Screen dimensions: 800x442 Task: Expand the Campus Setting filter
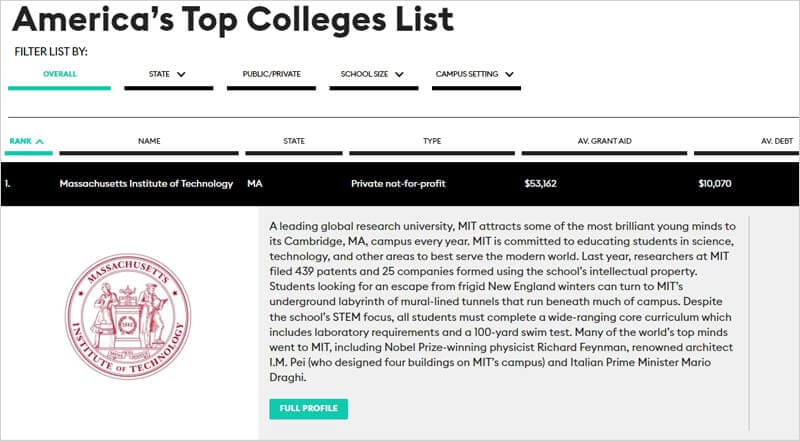click(x=509, y=74)
